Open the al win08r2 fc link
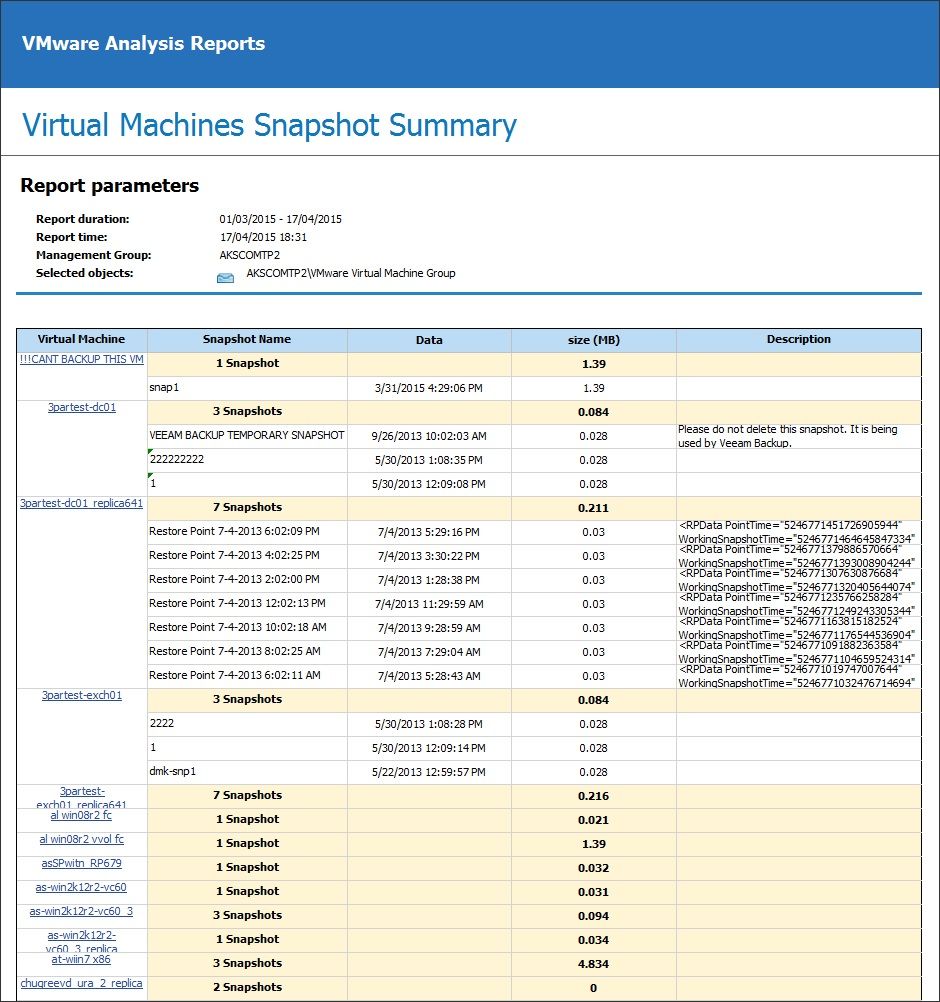Image resolution: width=940 pixels, height=1002 pixels. coord(81,815)
